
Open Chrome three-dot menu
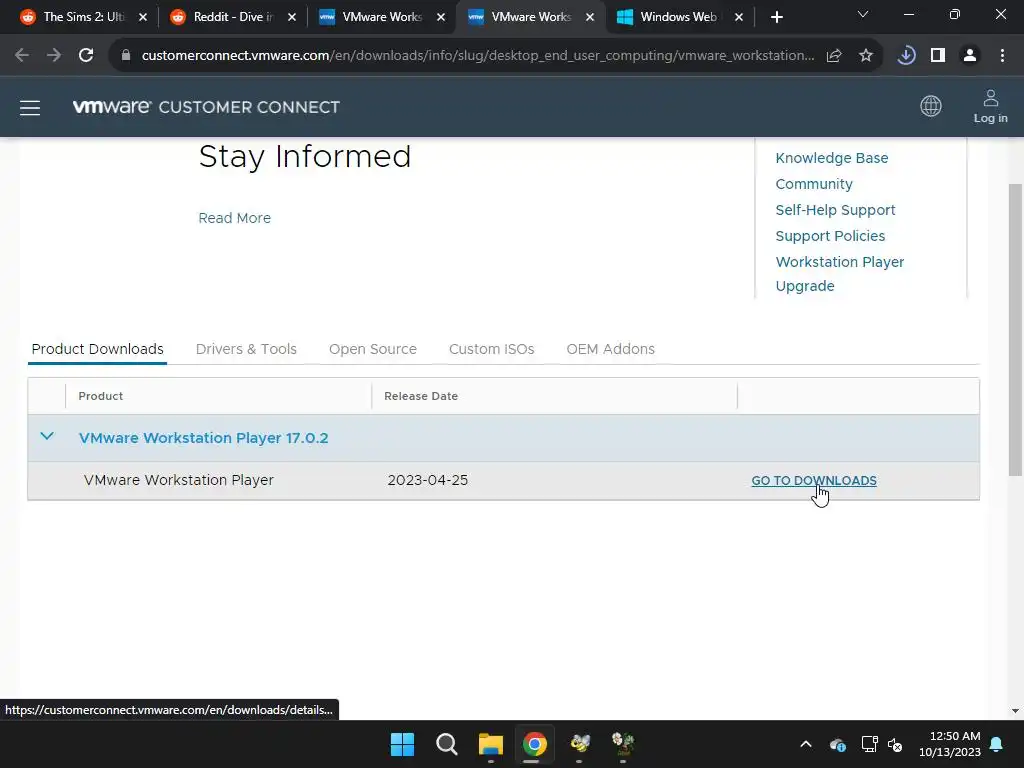coord(1002,56)
